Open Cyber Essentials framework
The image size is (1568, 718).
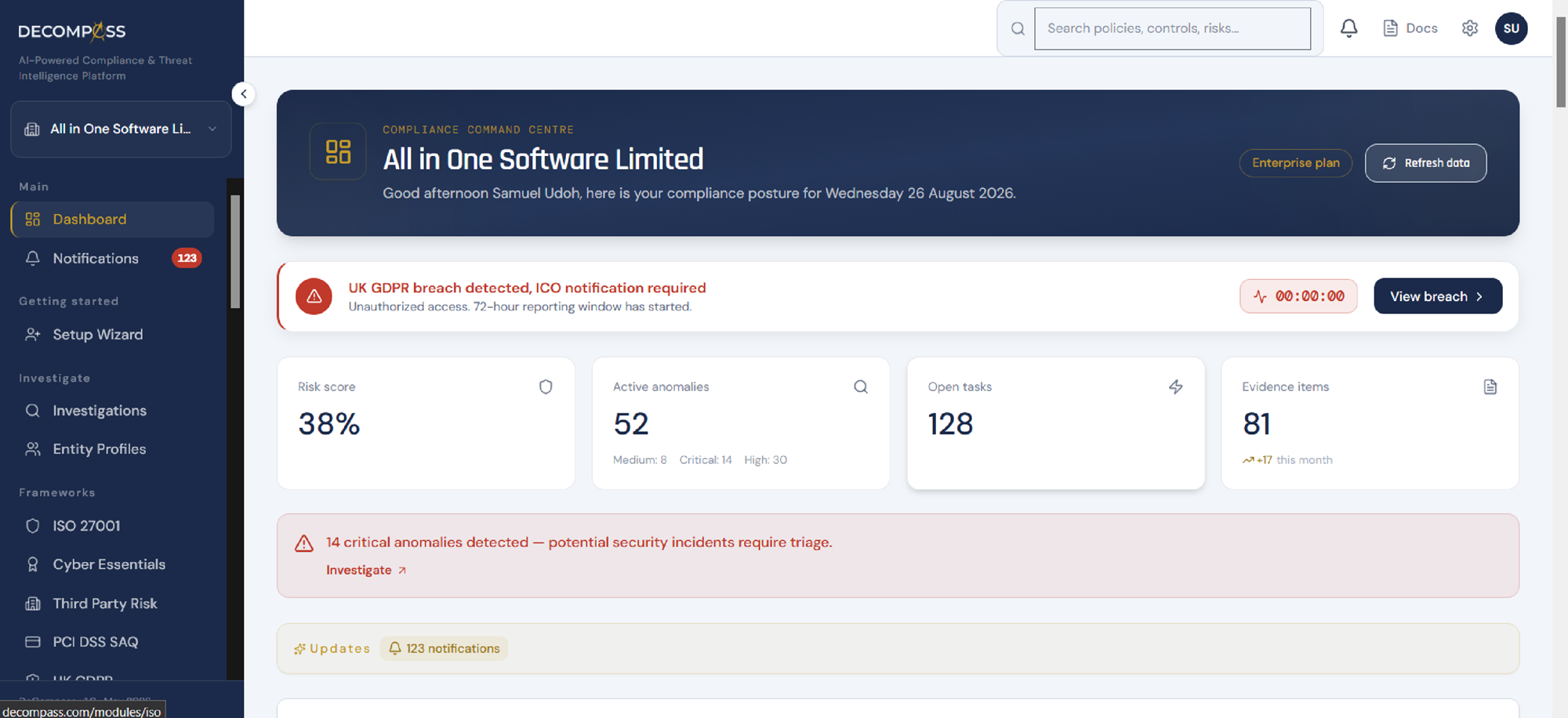pos(112,564)
